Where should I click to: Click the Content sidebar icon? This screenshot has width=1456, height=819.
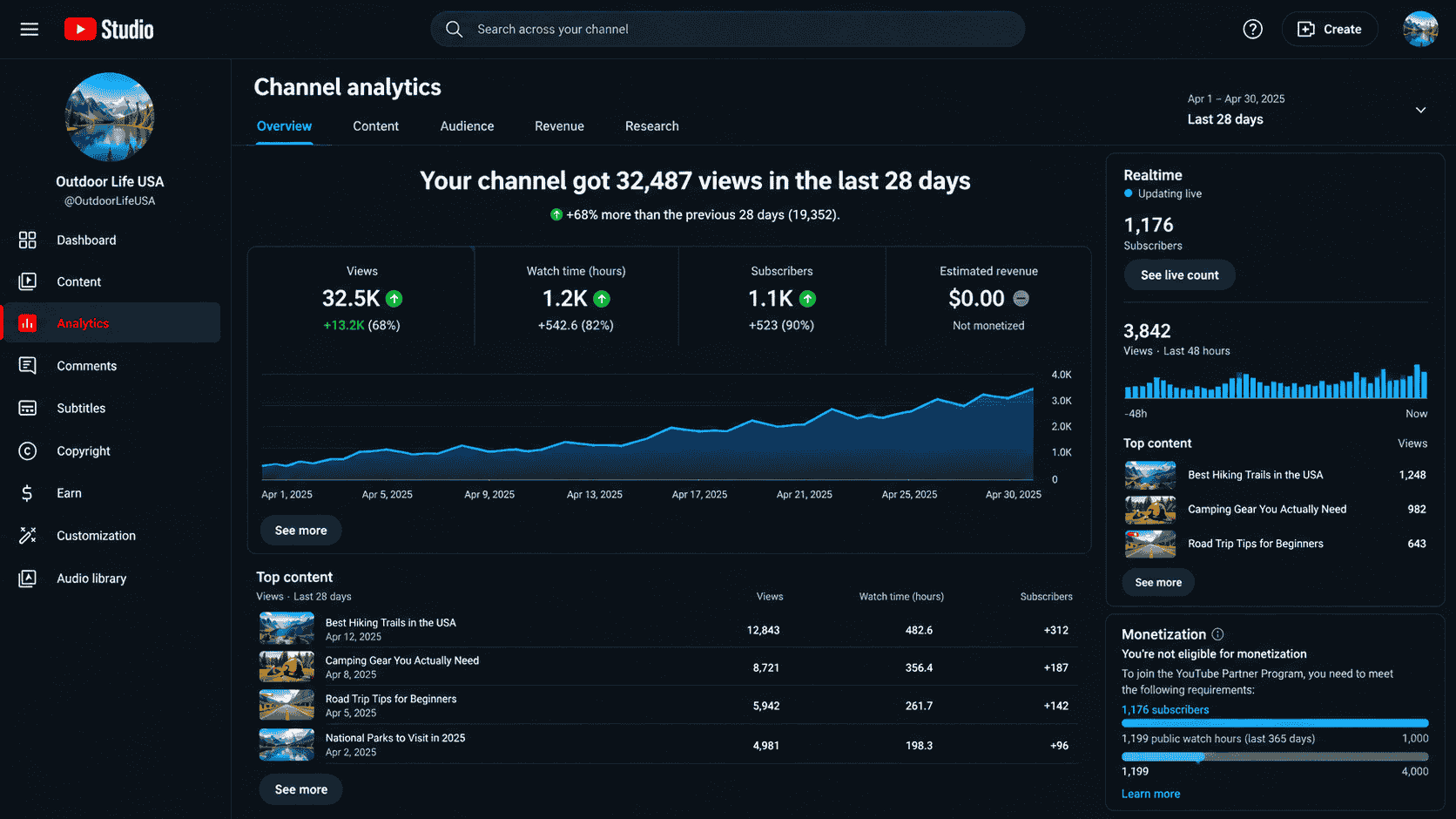coord(28,281)
